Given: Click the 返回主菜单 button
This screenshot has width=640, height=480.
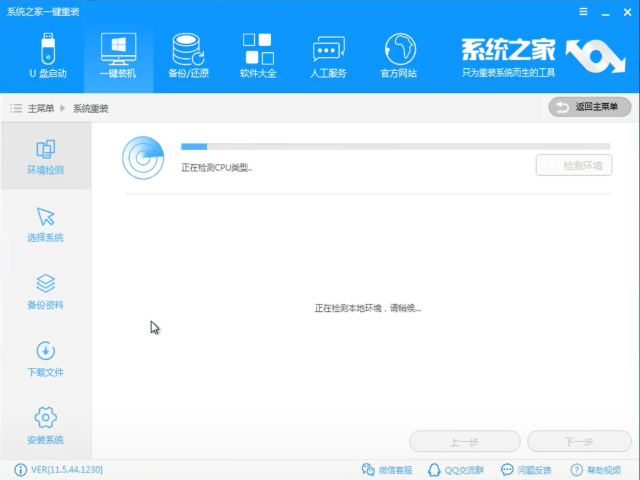Looking at the screenshot, I should point(589,107).
